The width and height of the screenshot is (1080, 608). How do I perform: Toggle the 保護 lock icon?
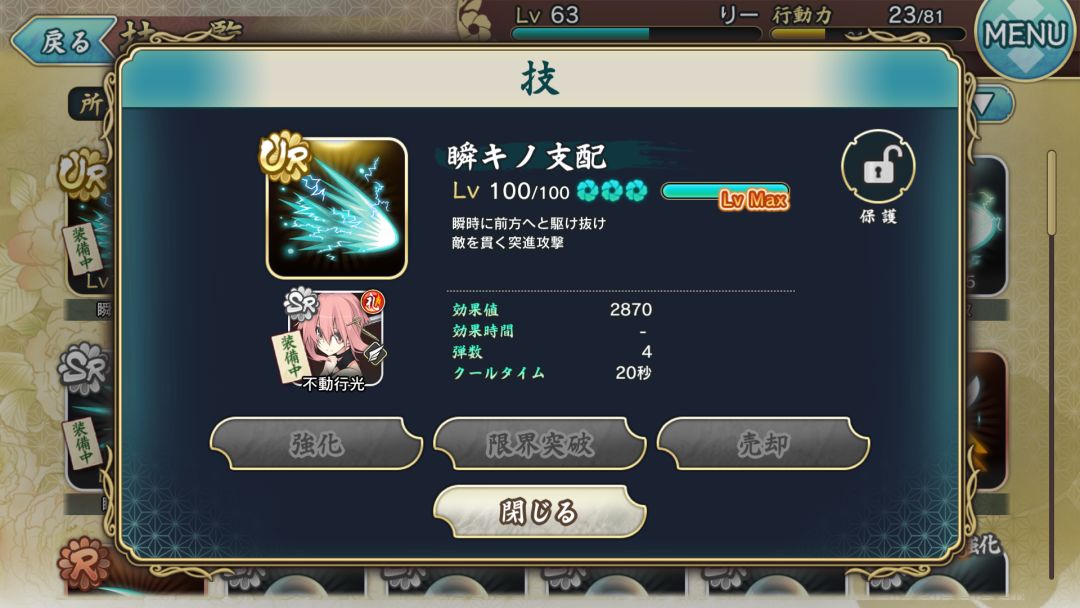pyautogui.click(x=878, y=166)
